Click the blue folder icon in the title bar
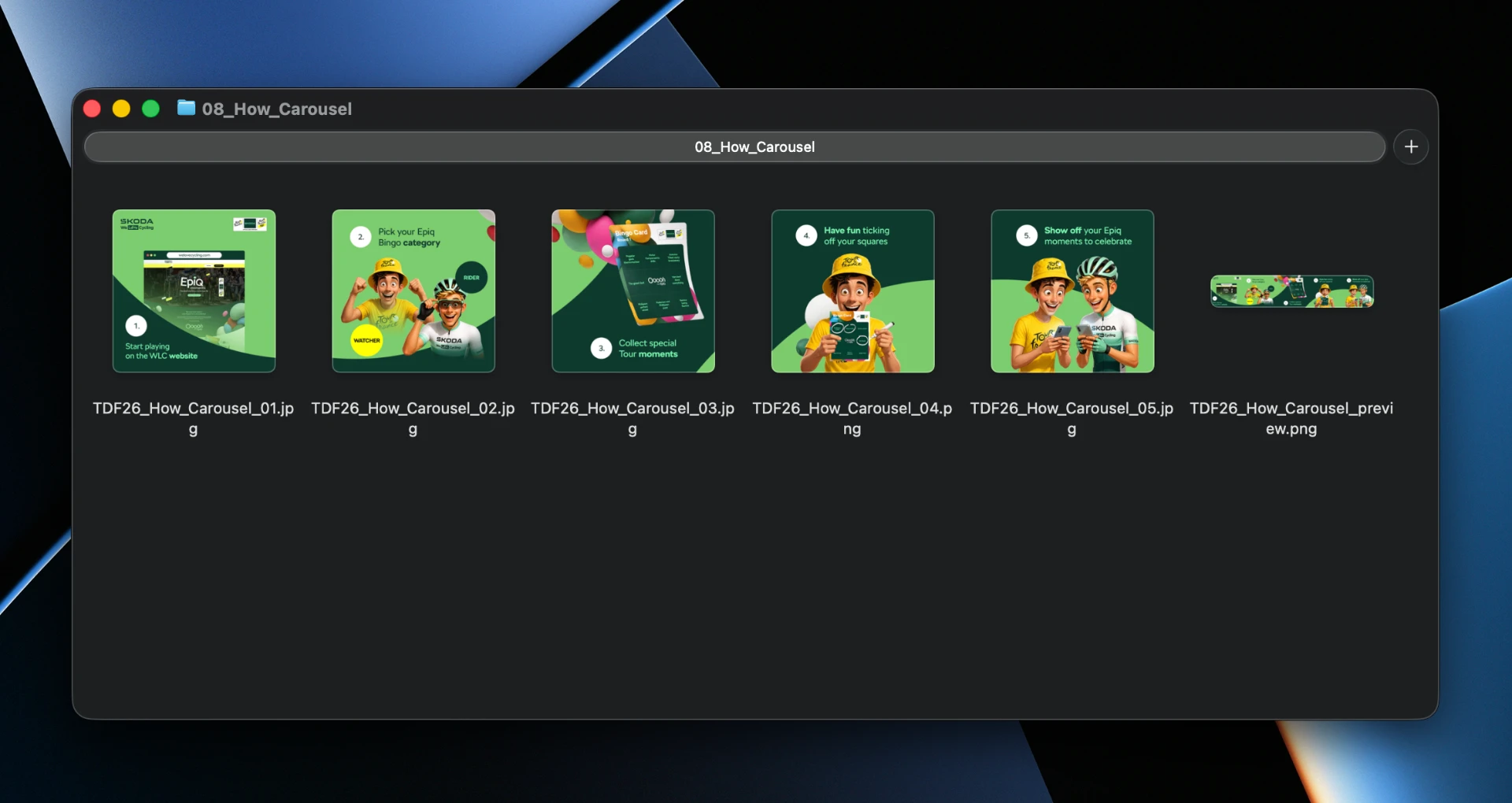 click(x=187, y=108)
